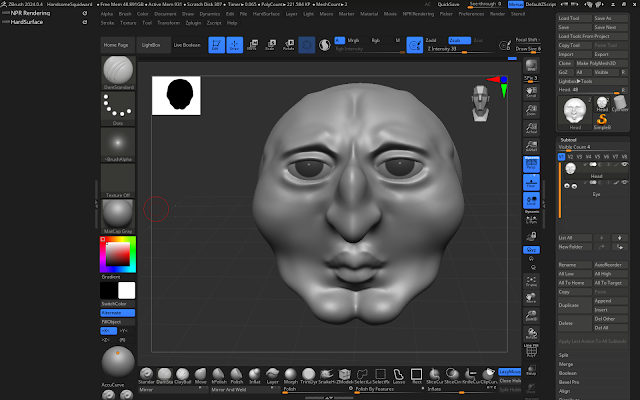Expand the Subtool panel header

point(567,140)
